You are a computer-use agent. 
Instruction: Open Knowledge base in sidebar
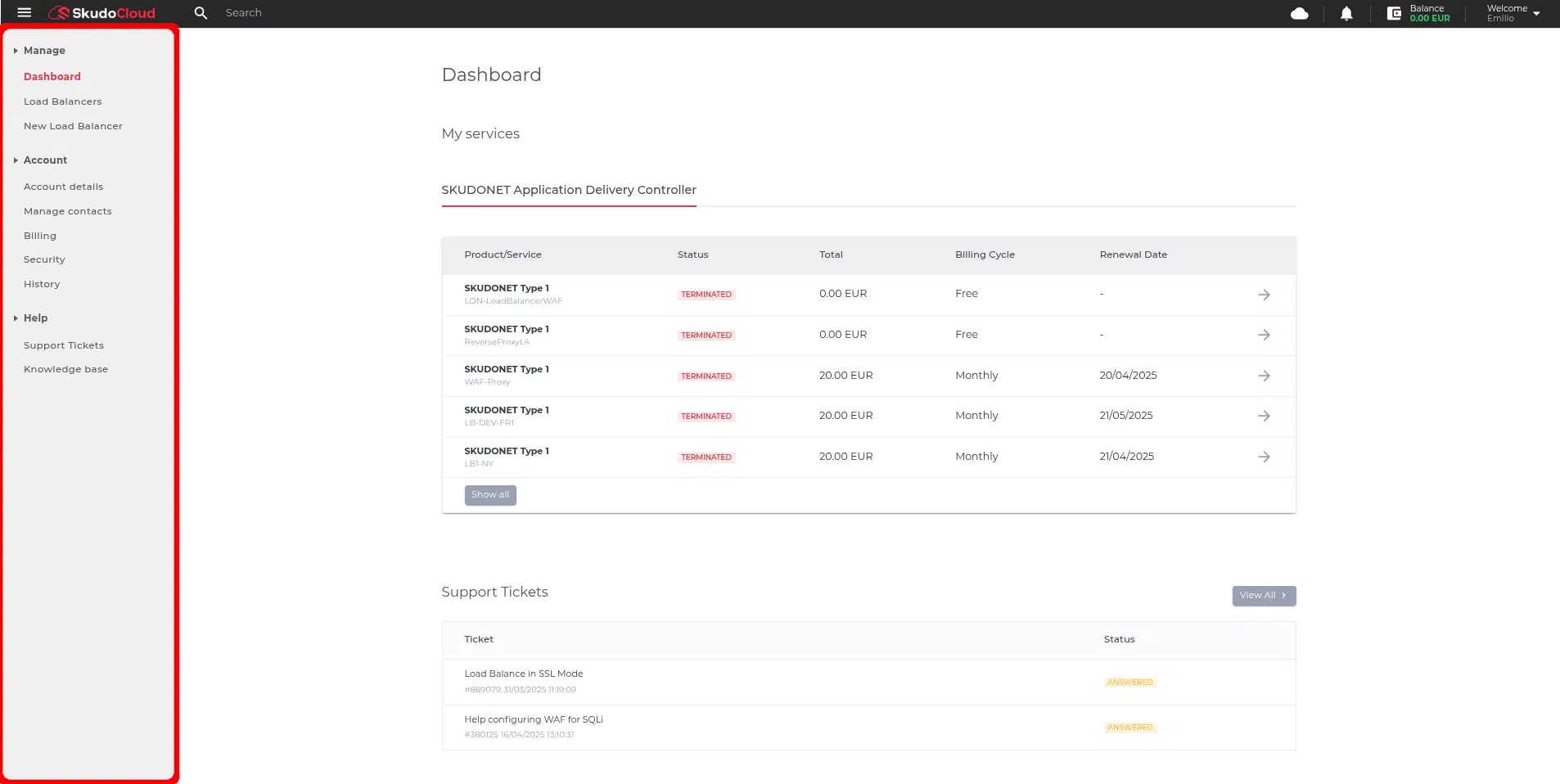click(66, 369)
